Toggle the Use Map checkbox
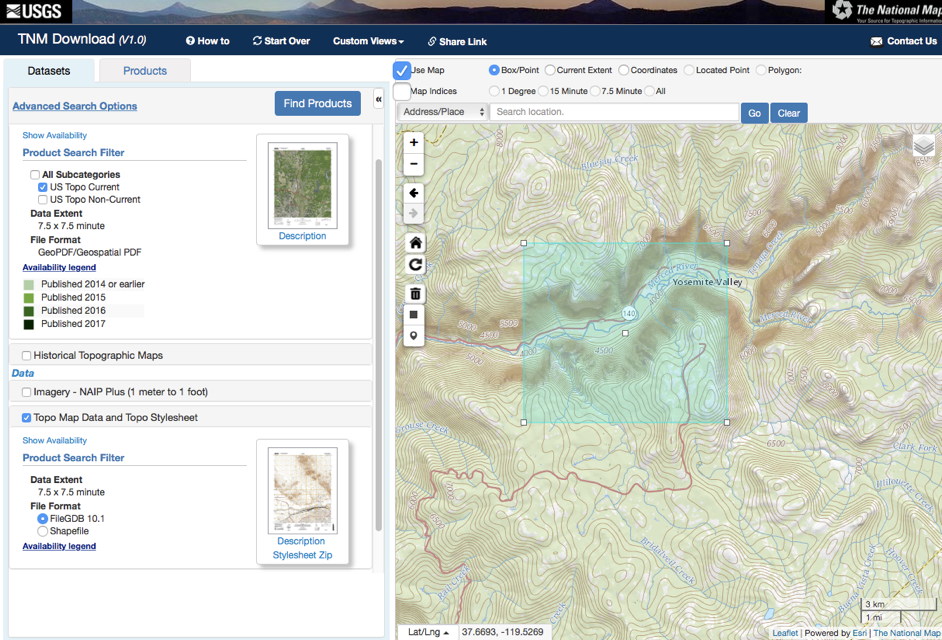942x640 pixels. point(402,70)
